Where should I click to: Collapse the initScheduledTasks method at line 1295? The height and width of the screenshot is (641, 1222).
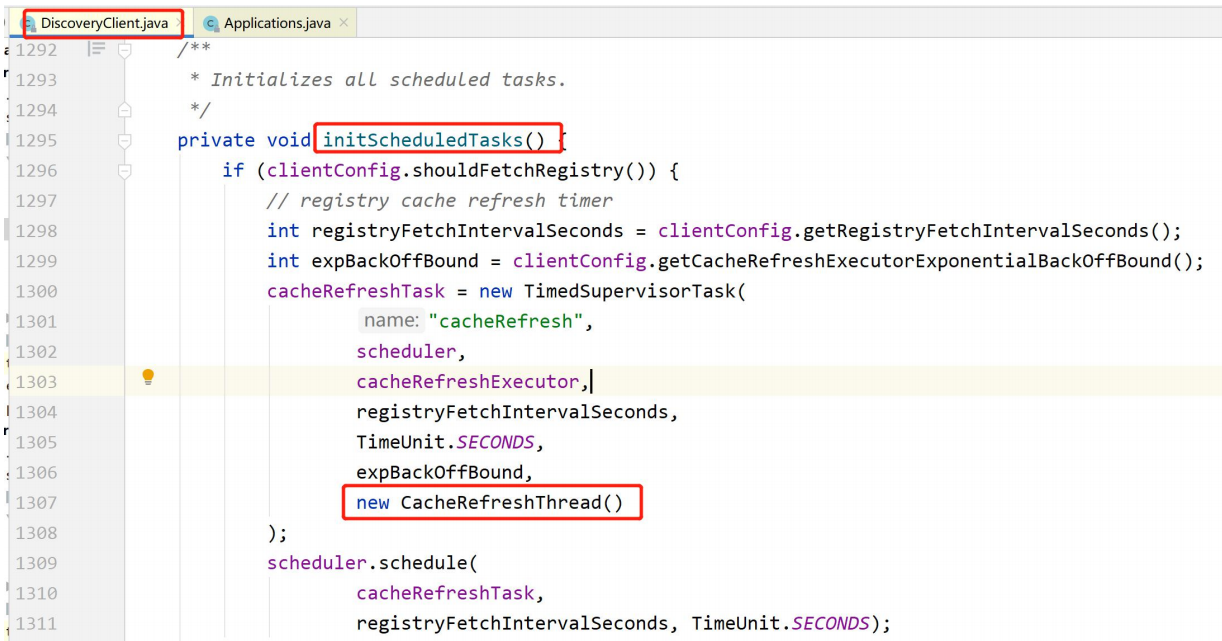click(x=124, y=140)
